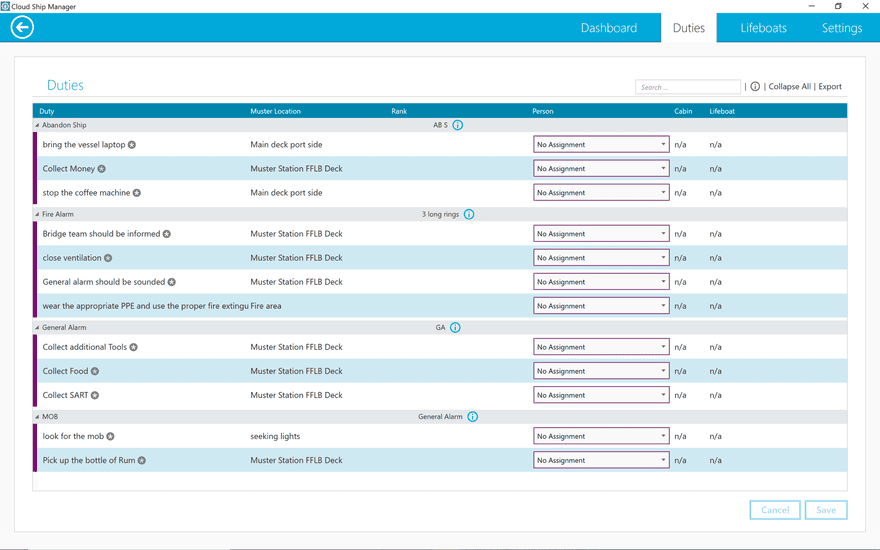
Task: Click the 'wear the appropriate PPE' duty text
Action: pyautogui.click(x=145, y=306)
